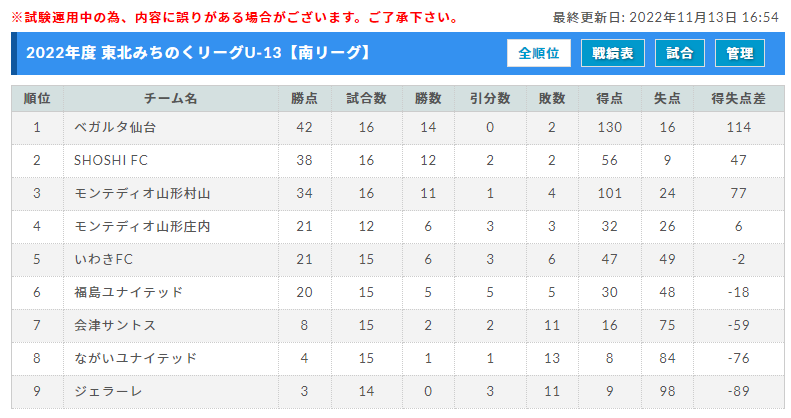Screen dimensions: 791x418
Task: Select the ベガルタ仙台 team name
Action: pyautogui.click(x=115, y=128)
